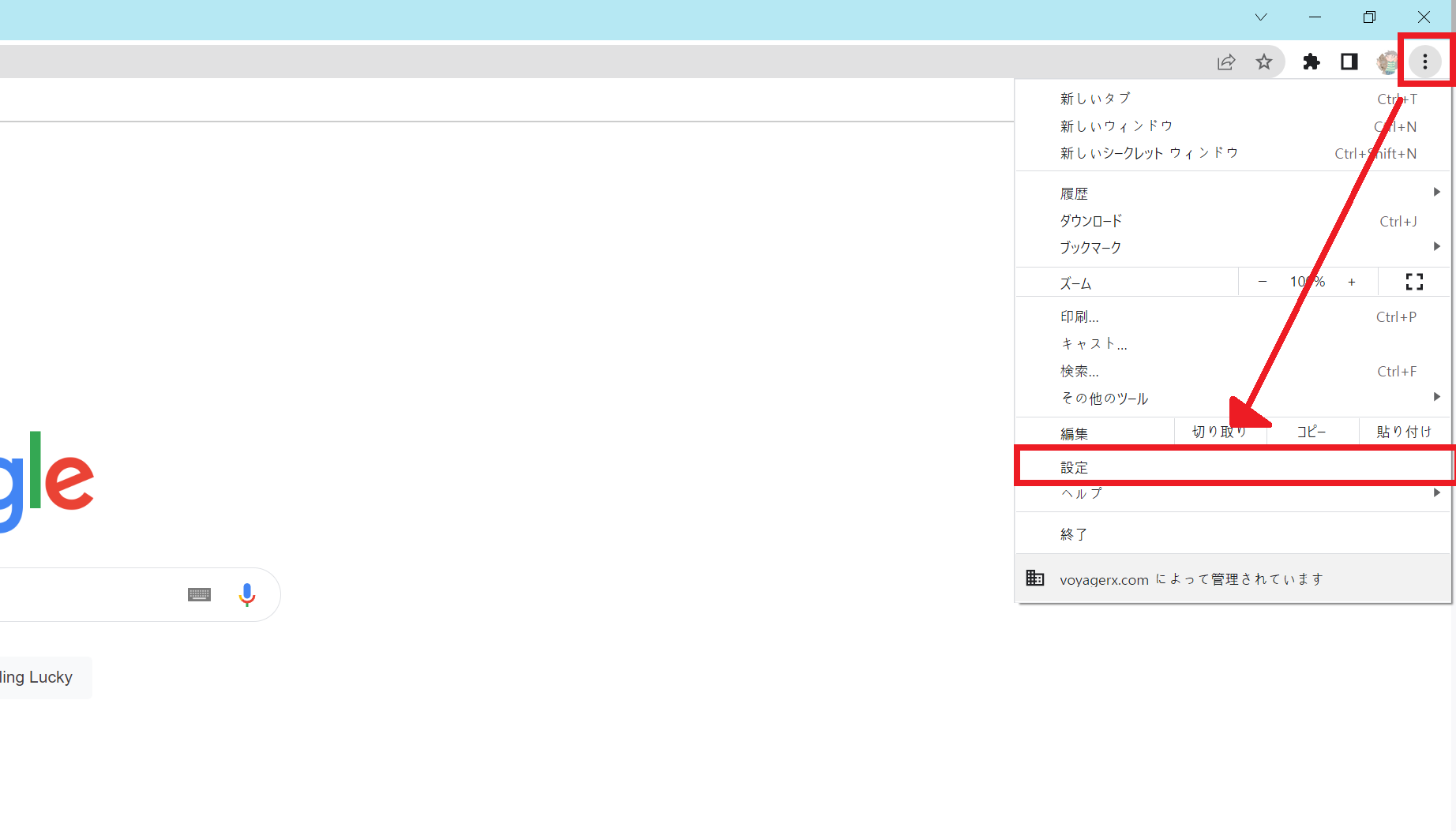Choose 印刷... menu item
1456x831 pixels.
pos(1233,316)
